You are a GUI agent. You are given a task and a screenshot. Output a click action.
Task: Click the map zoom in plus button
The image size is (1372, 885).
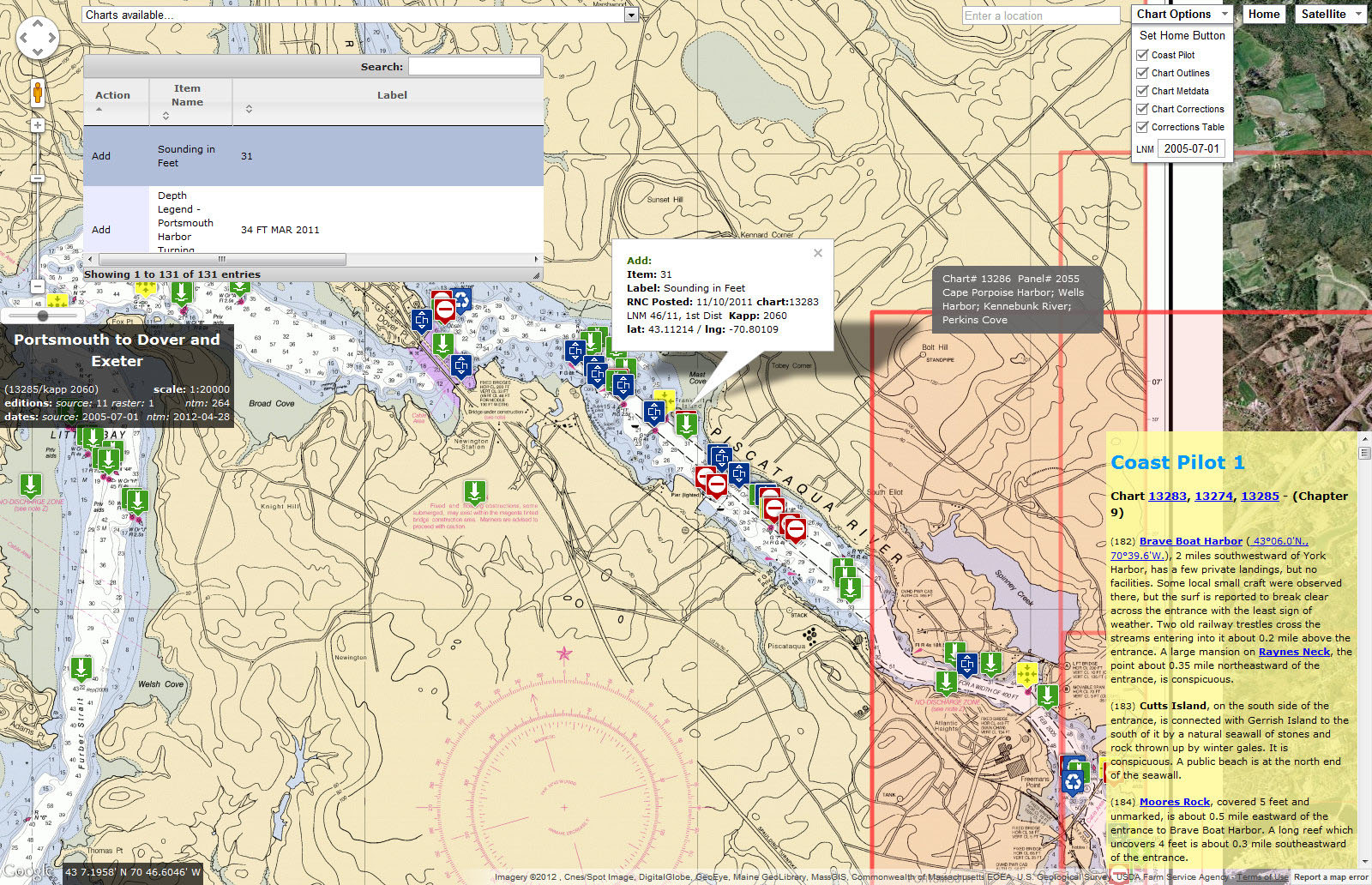(38, 125)
